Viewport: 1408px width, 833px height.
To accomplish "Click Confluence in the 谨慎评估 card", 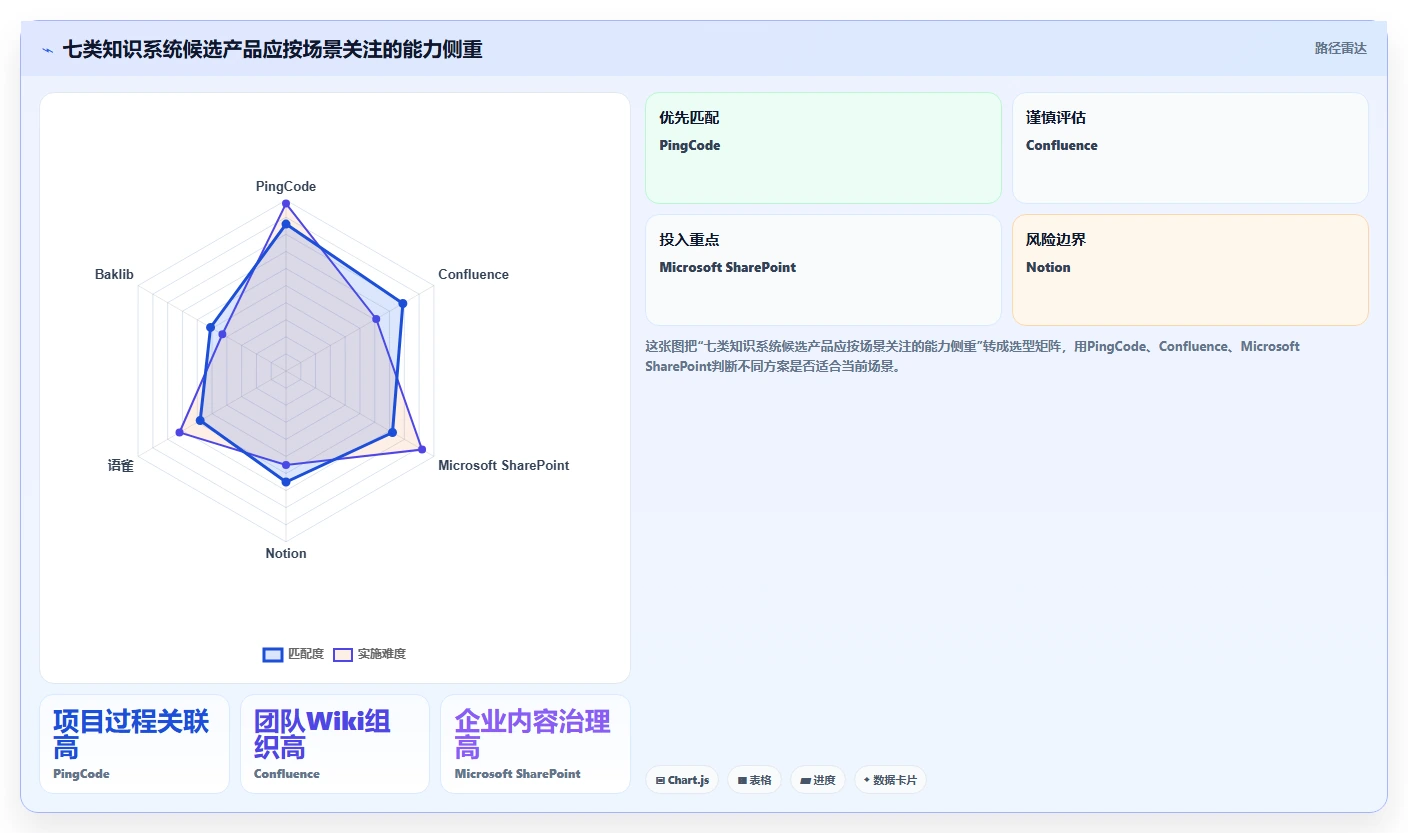I will 1062,146.
